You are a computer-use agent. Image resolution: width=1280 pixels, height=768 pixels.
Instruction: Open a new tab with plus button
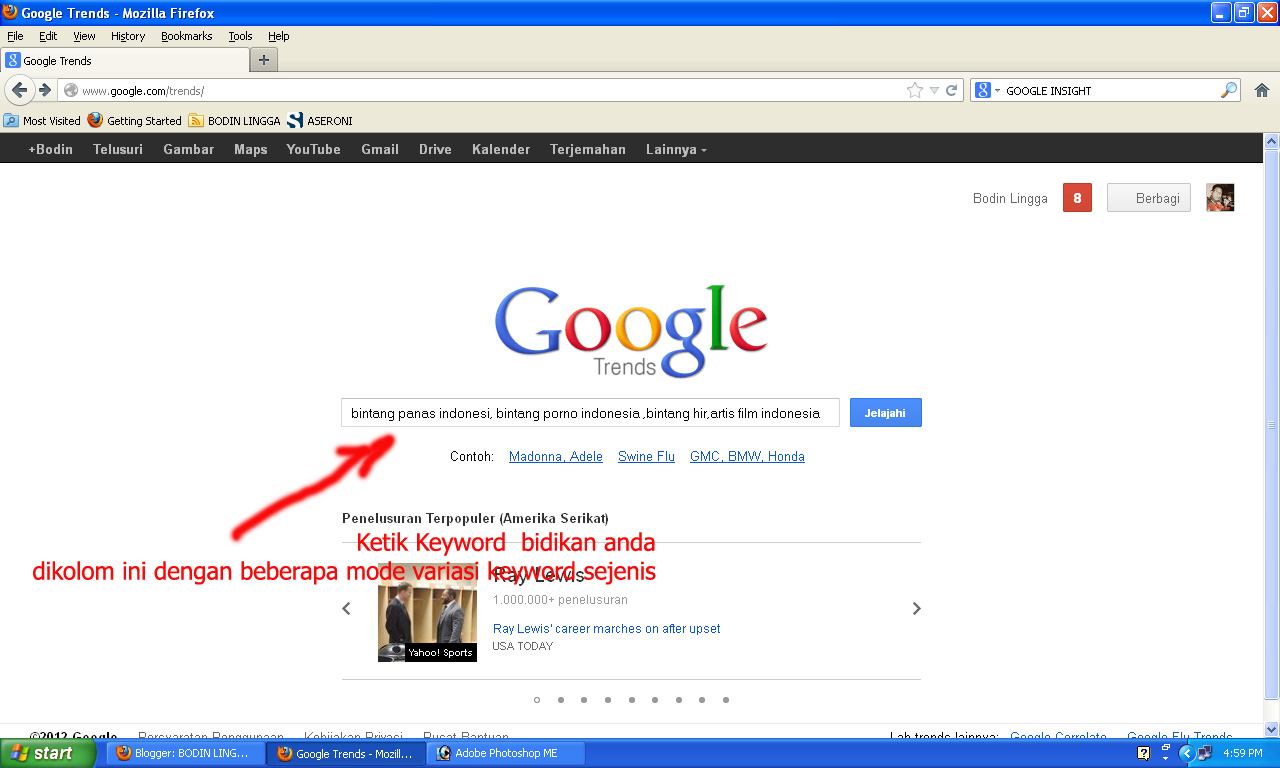[x=263, y=60]
